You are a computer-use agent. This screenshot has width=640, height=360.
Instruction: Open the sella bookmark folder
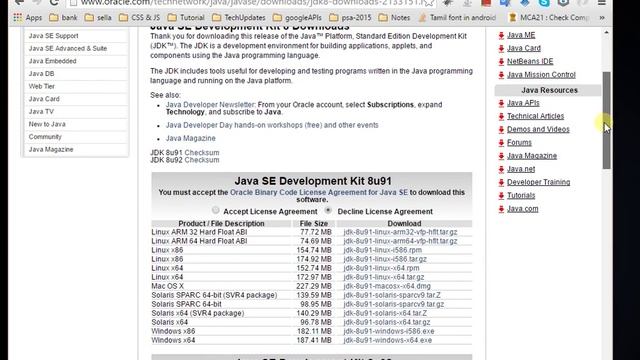pos(98,18)
